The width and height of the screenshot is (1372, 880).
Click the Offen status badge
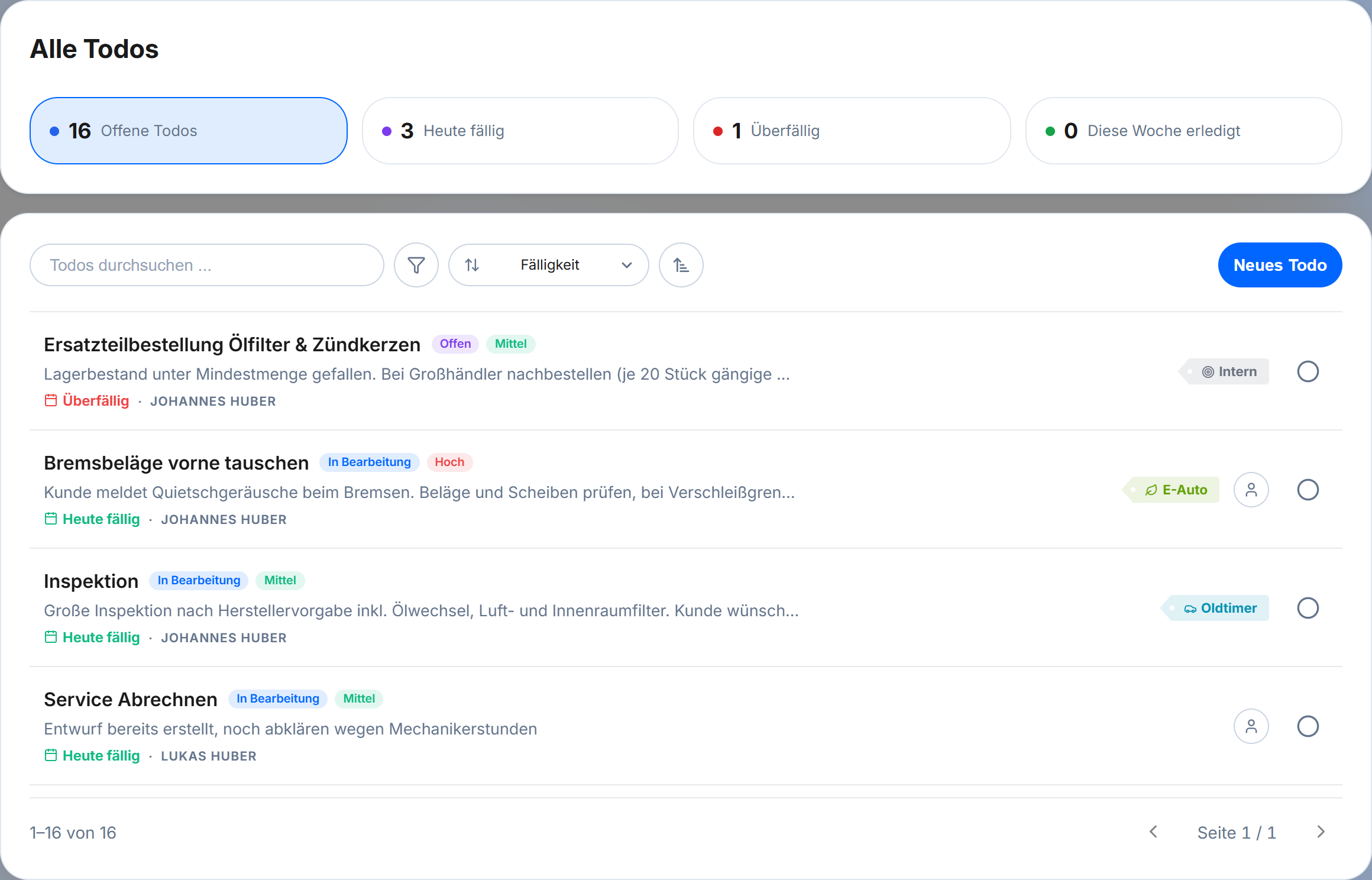455,344
